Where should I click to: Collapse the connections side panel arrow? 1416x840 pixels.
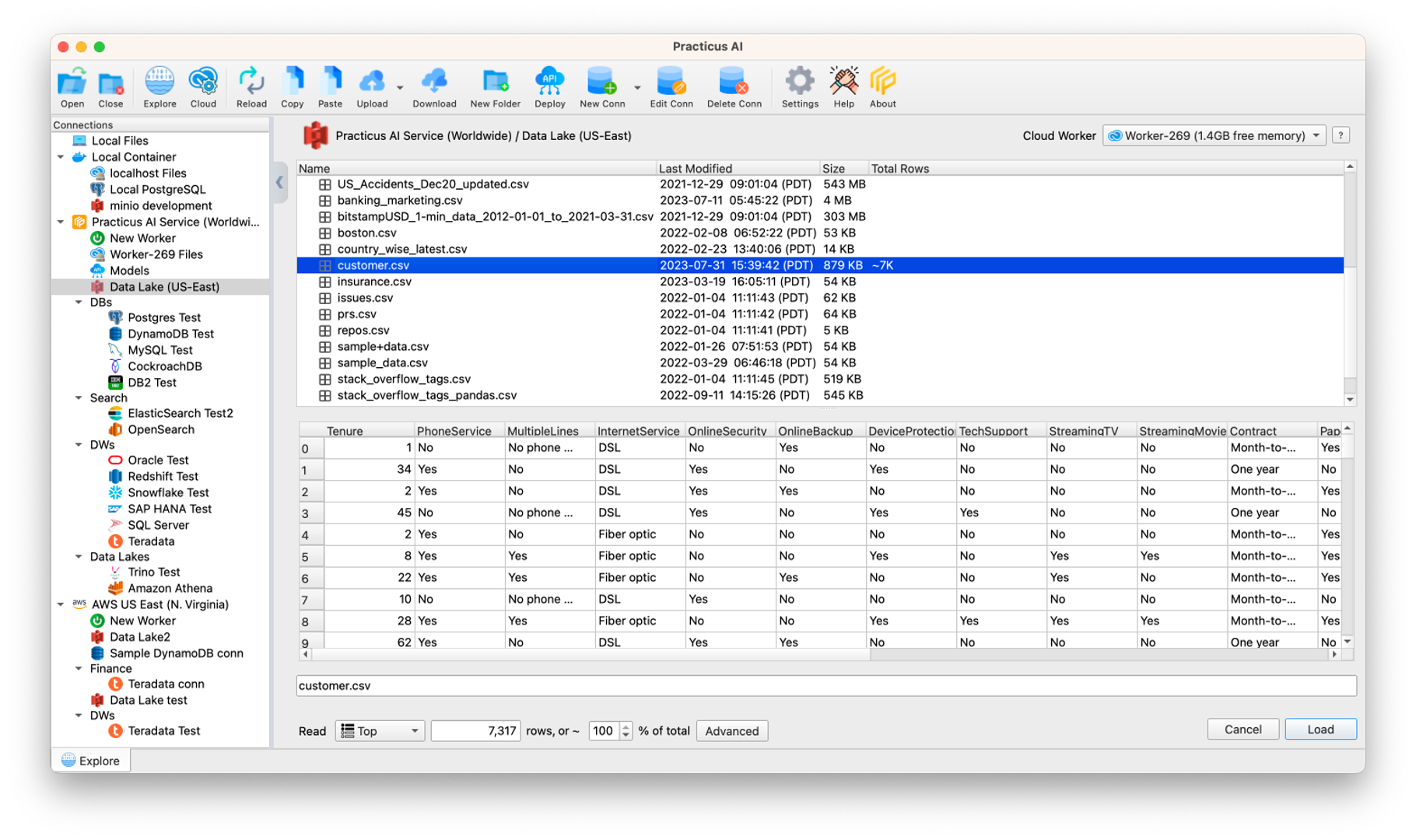click(279, 183)
